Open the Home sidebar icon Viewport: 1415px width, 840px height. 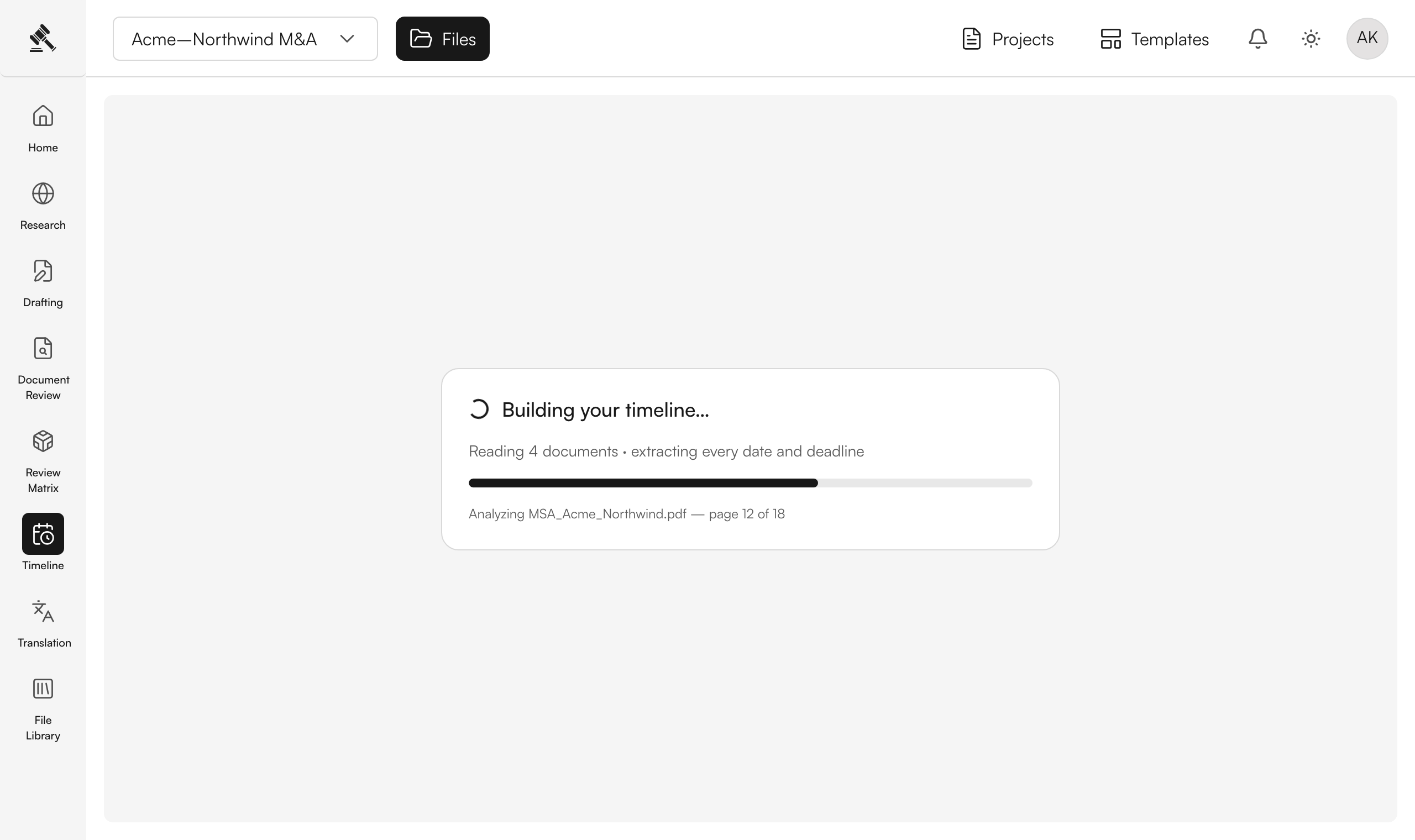click(x=43, y=116)
